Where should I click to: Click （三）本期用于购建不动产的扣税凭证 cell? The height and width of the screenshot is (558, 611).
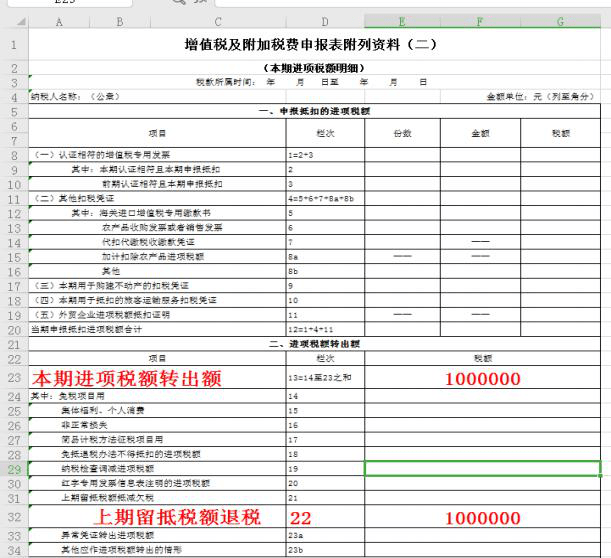pos(157,286)
